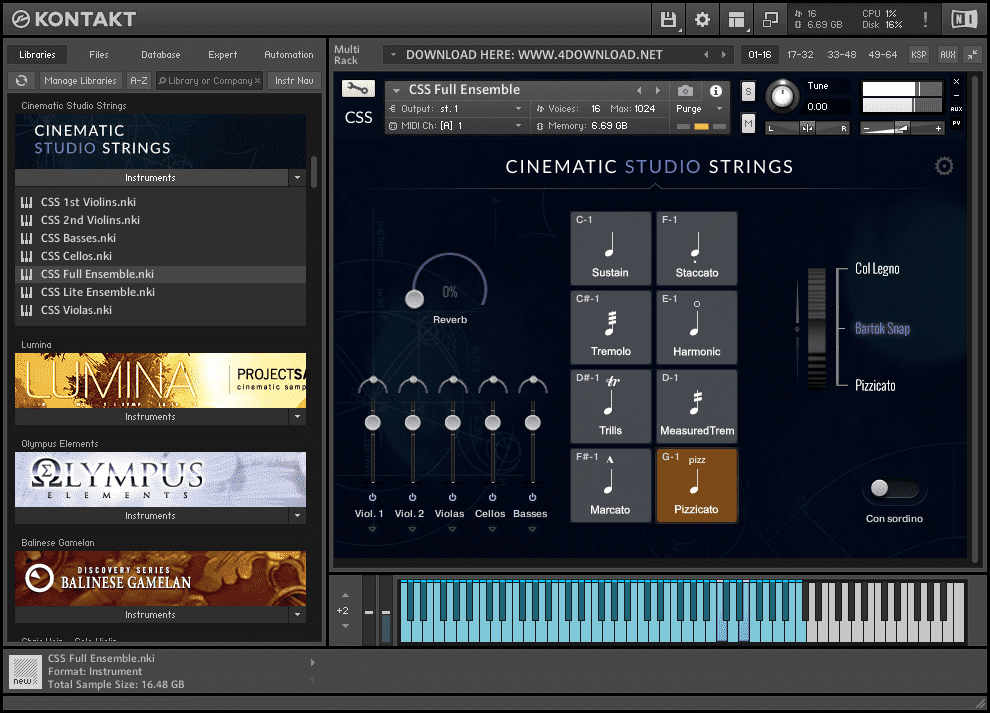The width and height of the screenshot is (990, 713).
Task: Select the Bartok Snap option
Action: click(x=882, y=328)
